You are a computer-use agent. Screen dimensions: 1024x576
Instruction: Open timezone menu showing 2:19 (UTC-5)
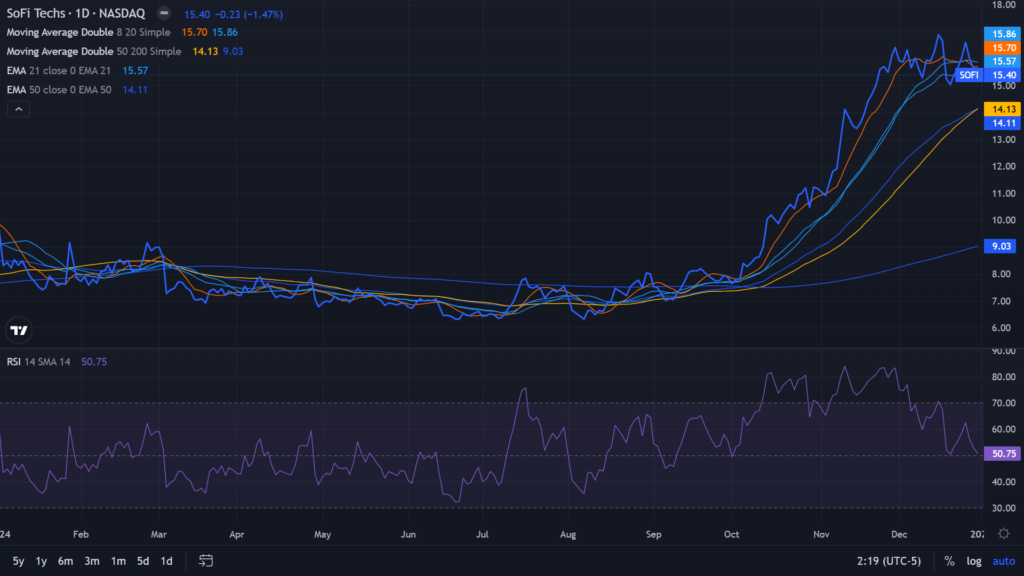click(x=889, y=561)
